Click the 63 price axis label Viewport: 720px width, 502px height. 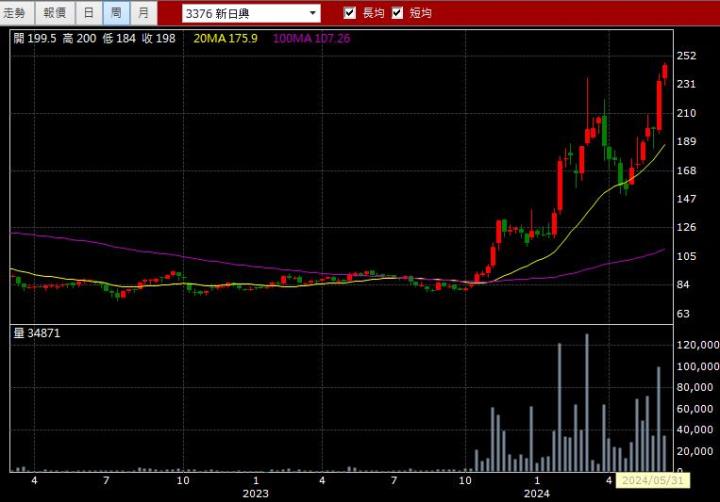pyautogui.click(x=683, y=314)
